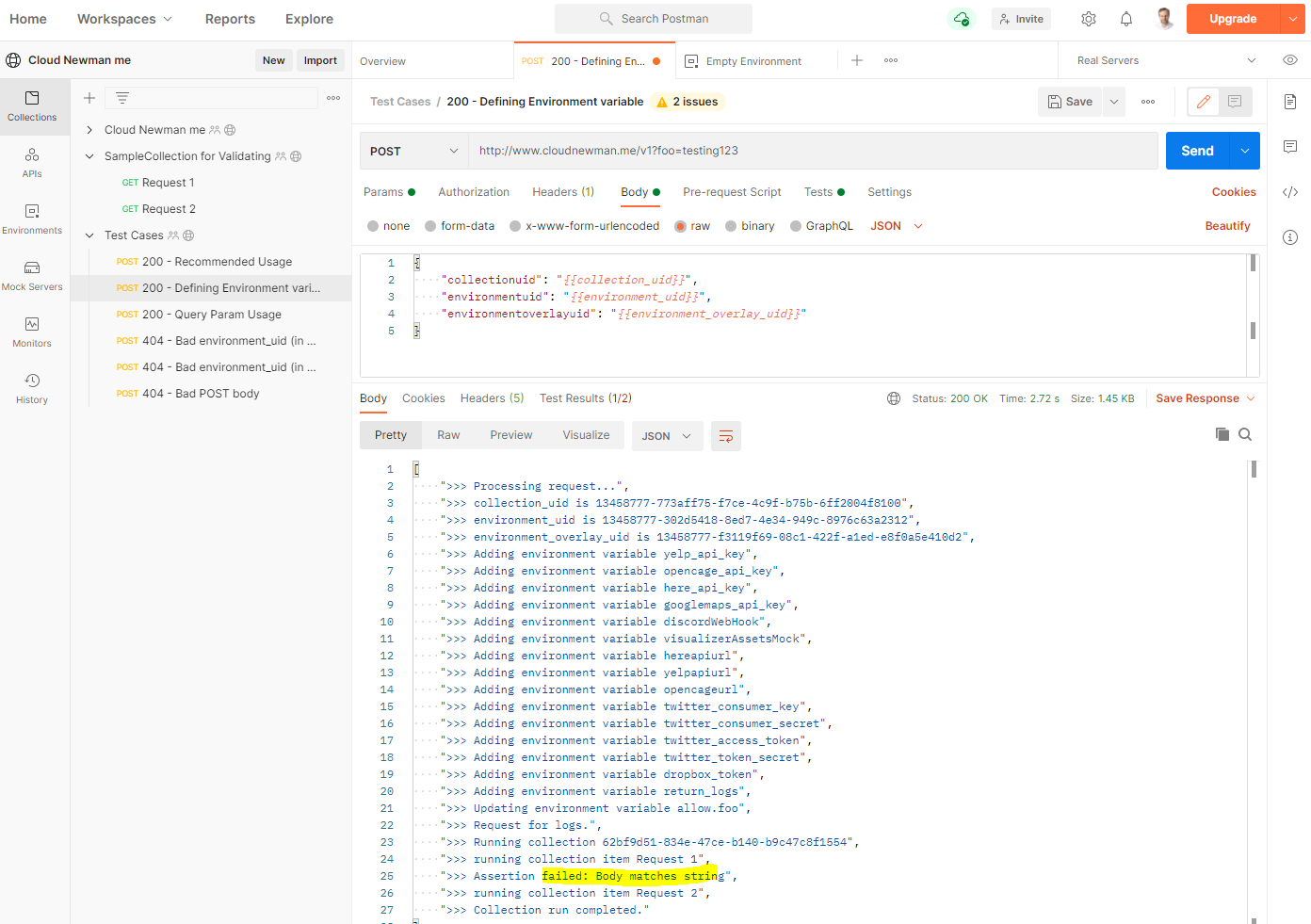
Task: Open request more actions ellipsis
Action: click(1148, 102)
